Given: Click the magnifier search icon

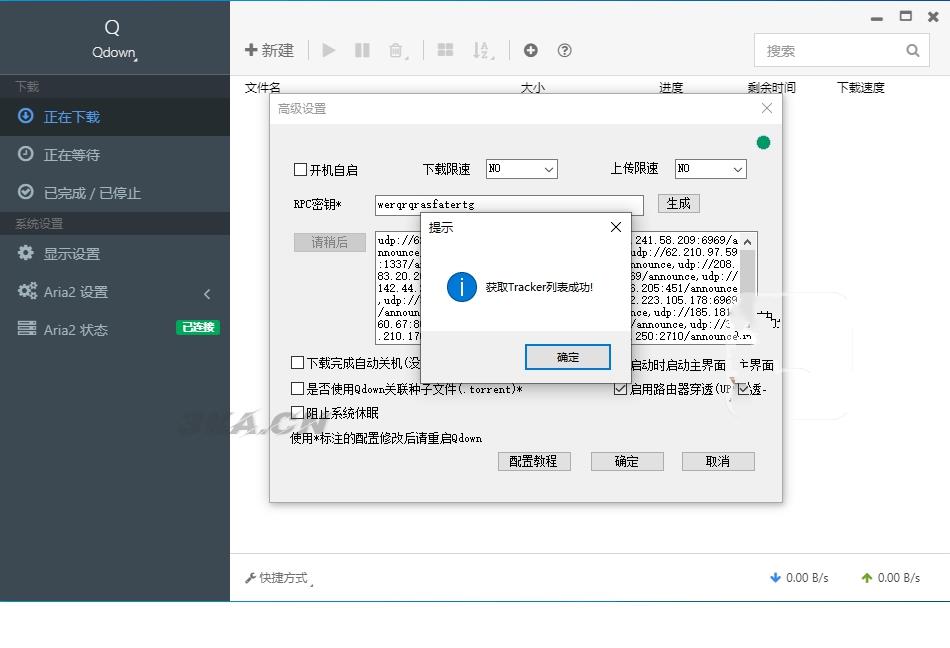Looking at the screenshot, I should (x=913, y=51).
